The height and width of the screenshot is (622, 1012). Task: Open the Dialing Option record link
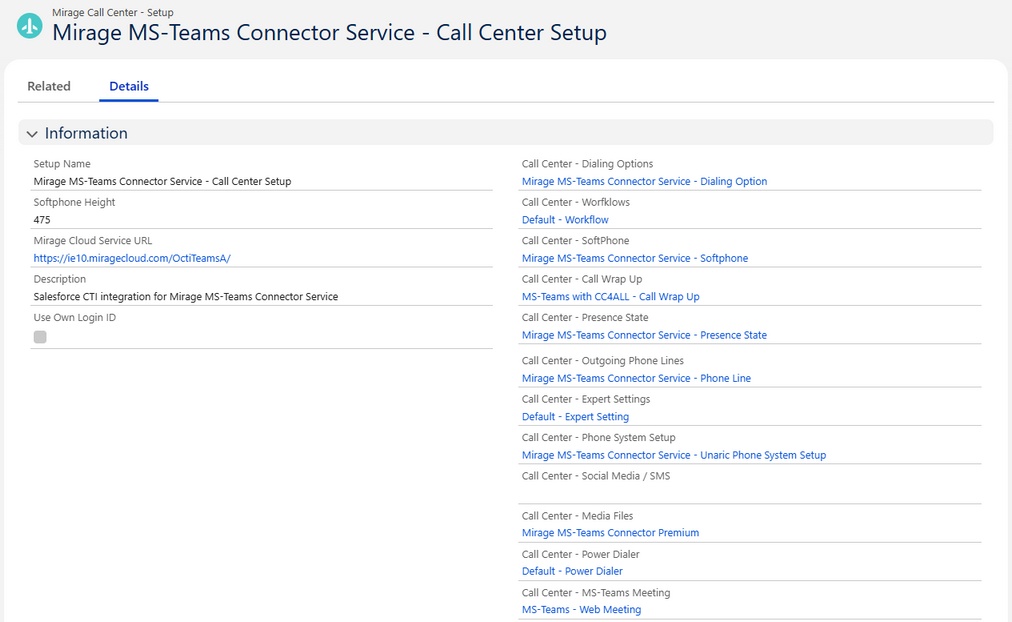pos(645,181)
